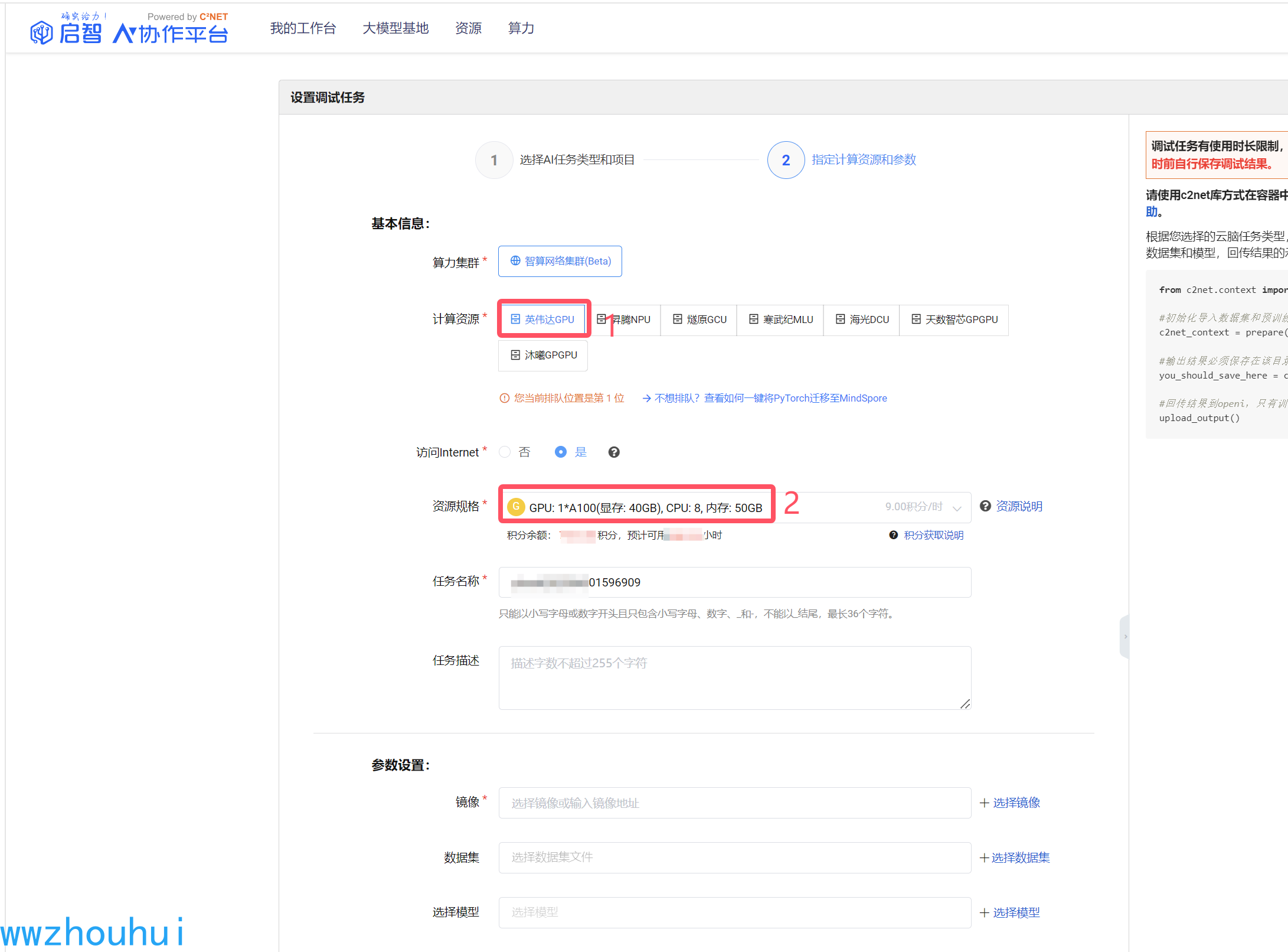Open 我的工作台 menu
The width and height of the screenshot is (1288, 952).
(303, 28)
